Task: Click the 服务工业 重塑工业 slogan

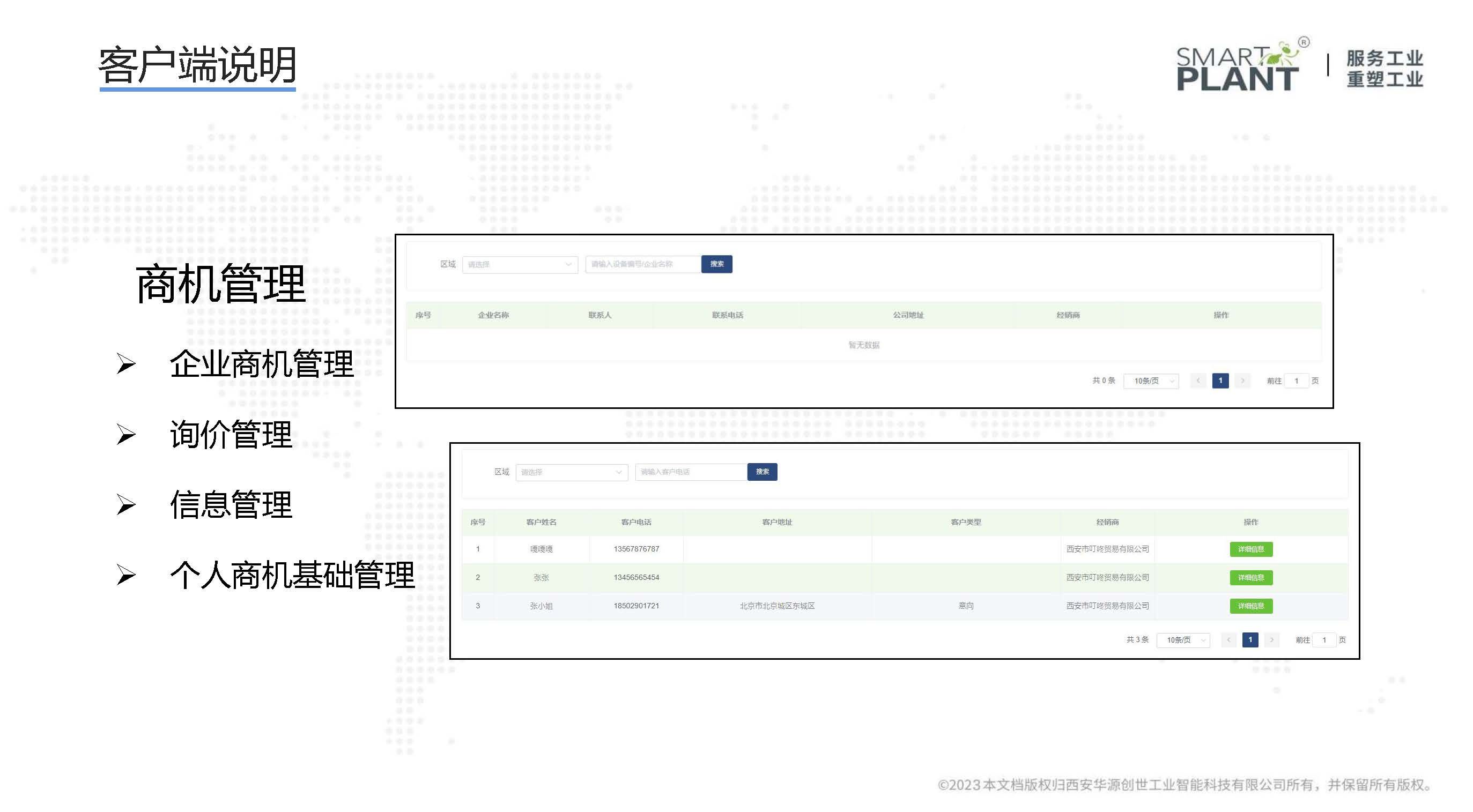Action: 1385,68
